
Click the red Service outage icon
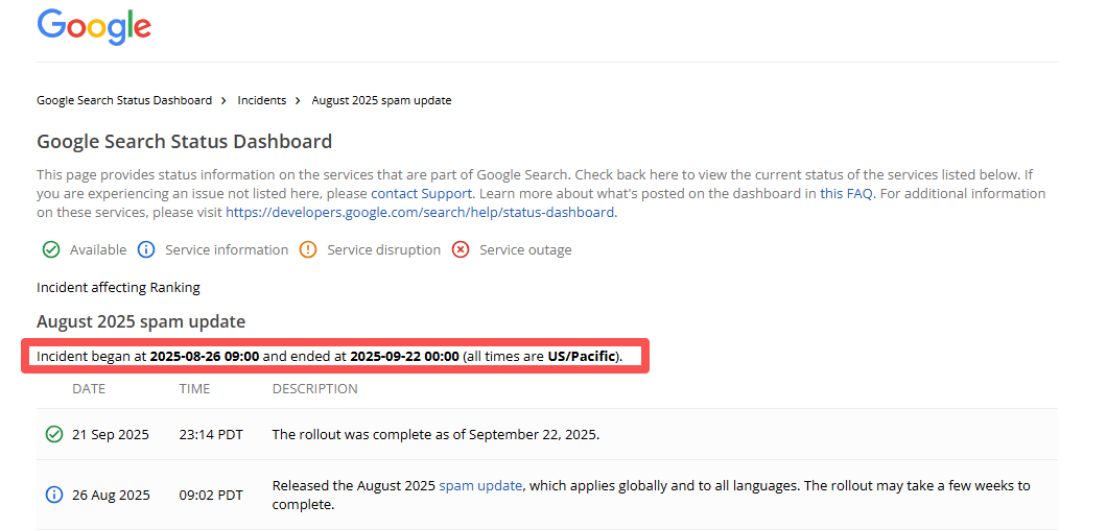(x=460, y=250)
